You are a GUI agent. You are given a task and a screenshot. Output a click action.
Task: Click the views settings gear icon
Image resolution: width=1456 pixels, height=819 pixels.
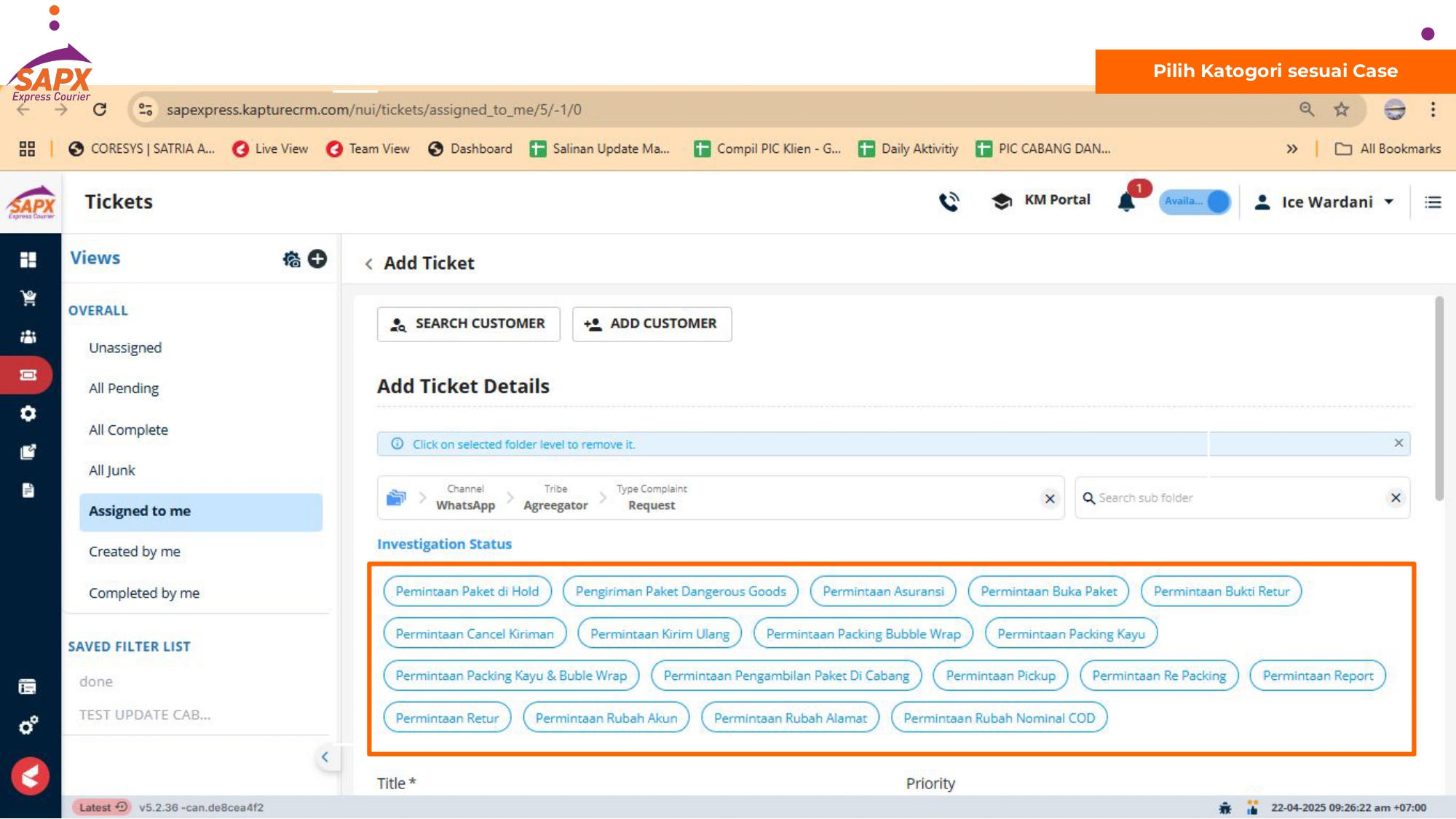point(291,259)
